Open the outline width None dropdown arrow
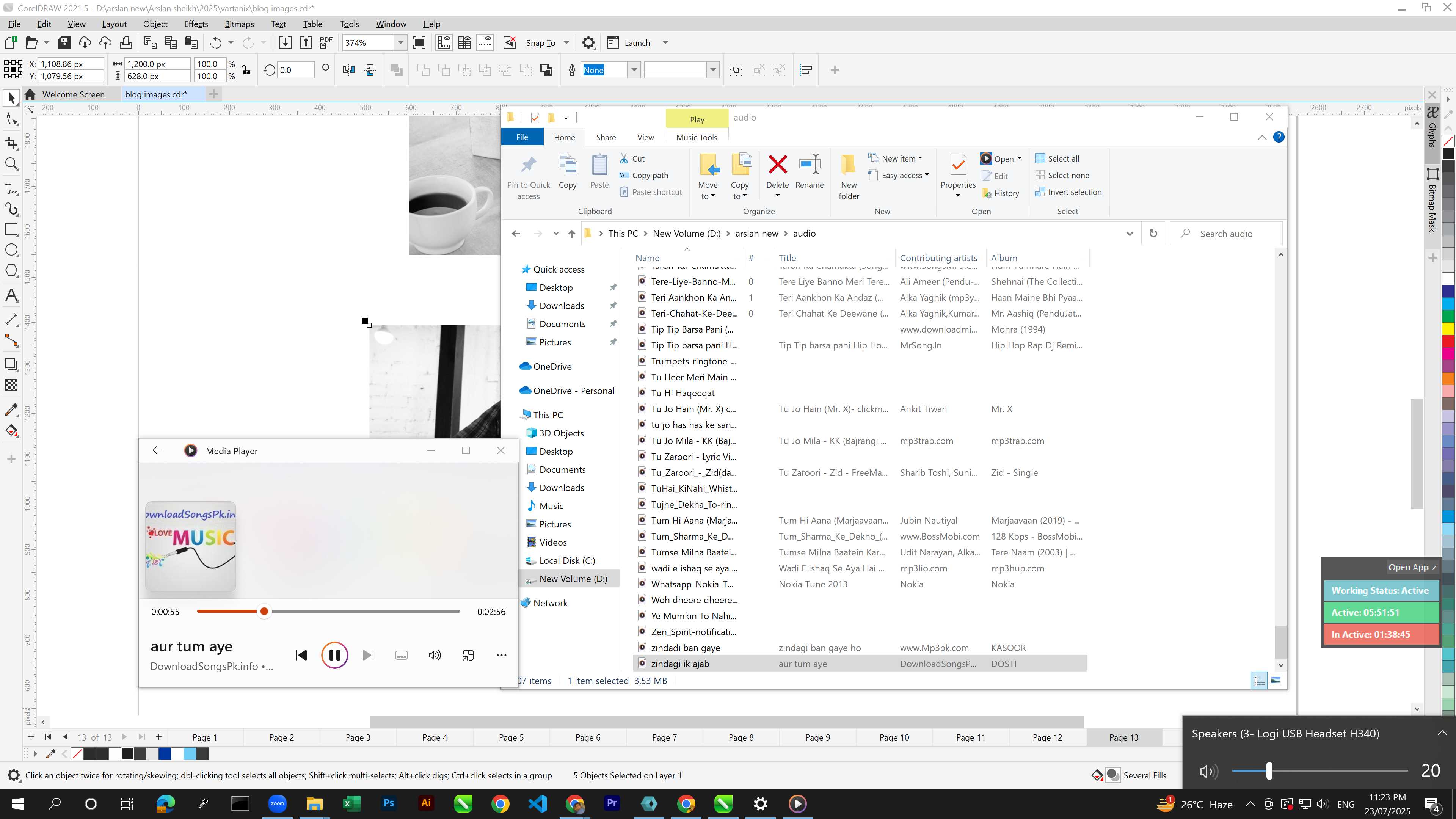The height and width of the screenshot is (819, 1456). coord(634,70)
